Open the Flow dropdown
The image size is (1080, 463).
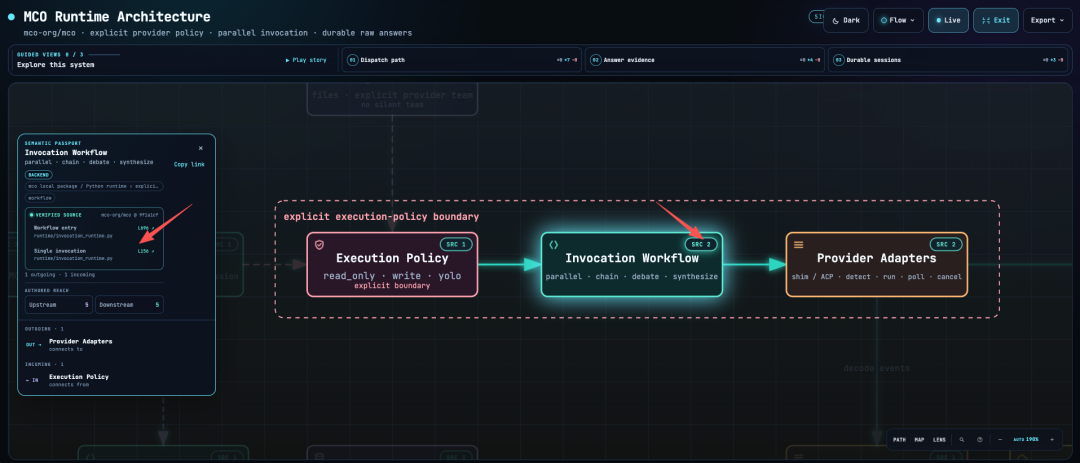[898, 20]
